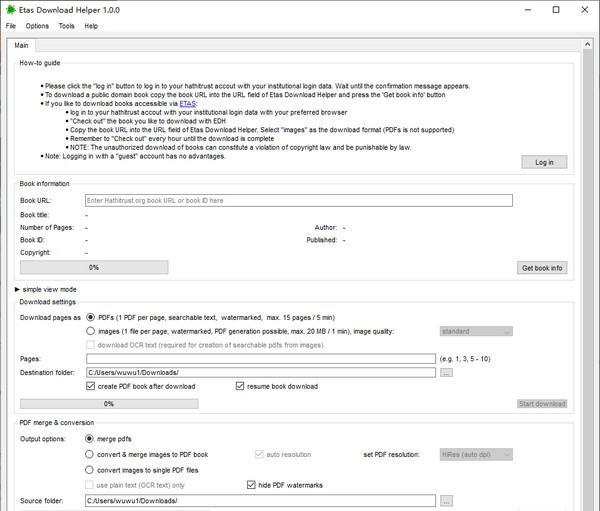Click the "(e.g. 1, 3, 5 - 10)" hint text
This screenshot has height=511, width=600.
(465, 359)
